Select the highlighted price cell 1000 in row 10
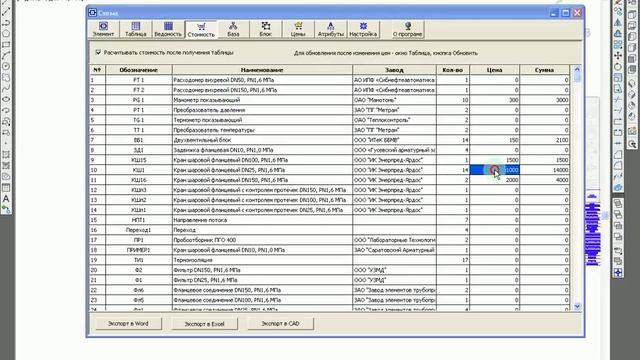 pos(494,170)
